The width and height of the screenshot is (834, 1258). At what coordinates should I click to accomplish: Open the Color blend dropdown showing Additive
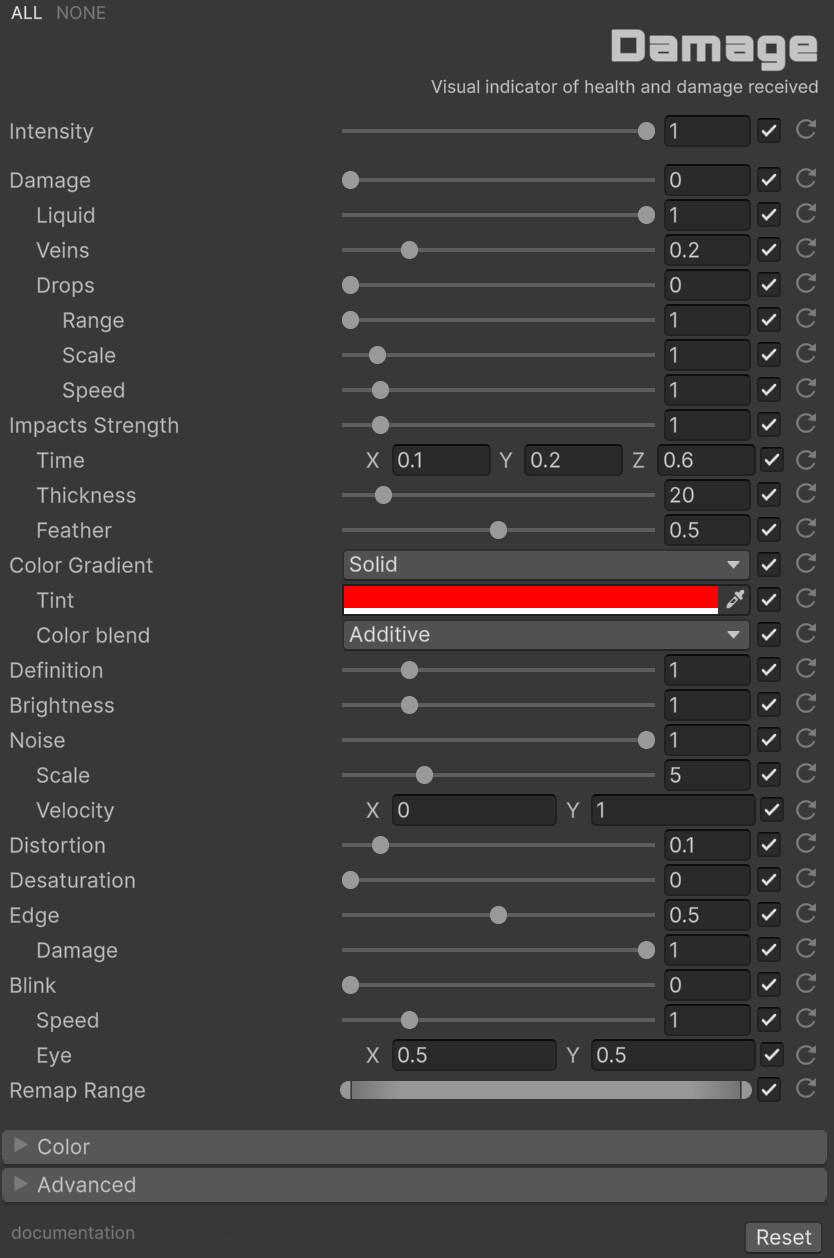(546, 635)
